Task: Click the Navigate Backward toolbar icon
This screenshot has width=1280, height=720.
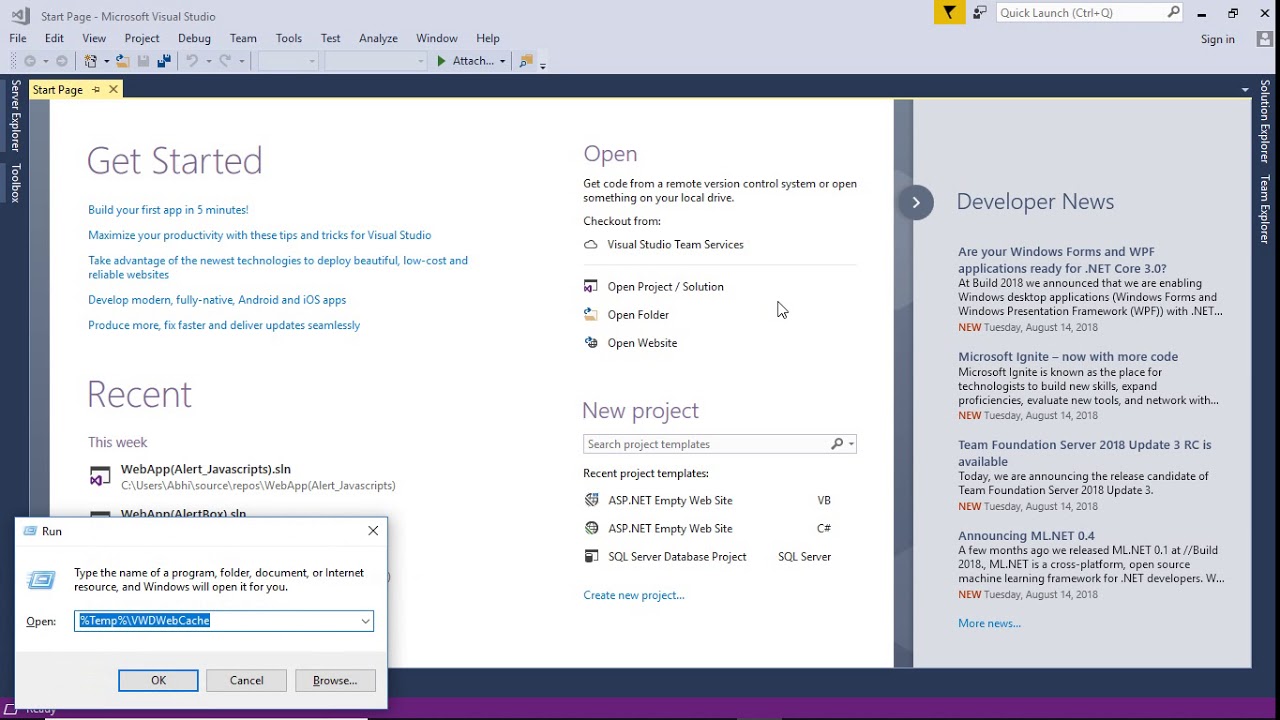Action: (x=30, y=61)
